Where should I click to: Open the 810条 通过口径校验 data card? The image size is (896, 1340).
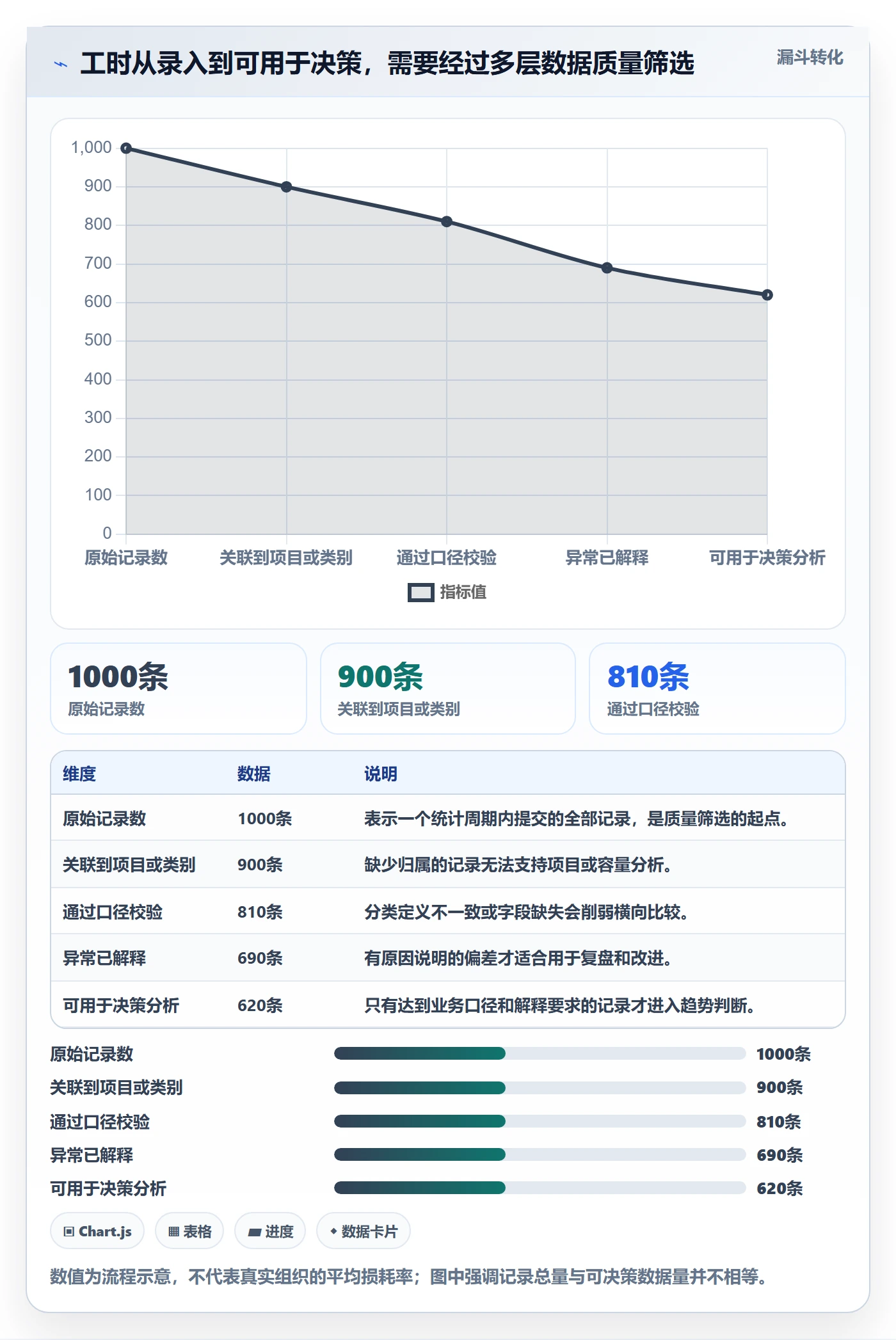[x=717, y=689]
